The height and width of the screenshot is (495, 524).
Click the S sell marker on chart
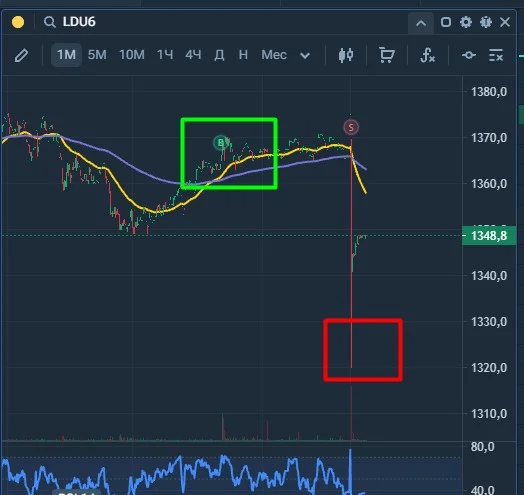[x=351, y=127]
